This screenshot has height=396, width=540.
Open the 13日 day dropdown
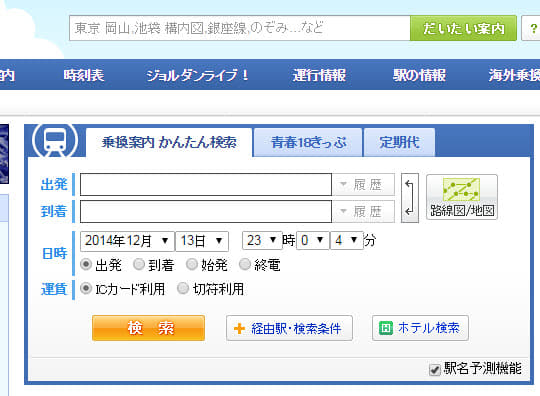(x=202, y=241)
